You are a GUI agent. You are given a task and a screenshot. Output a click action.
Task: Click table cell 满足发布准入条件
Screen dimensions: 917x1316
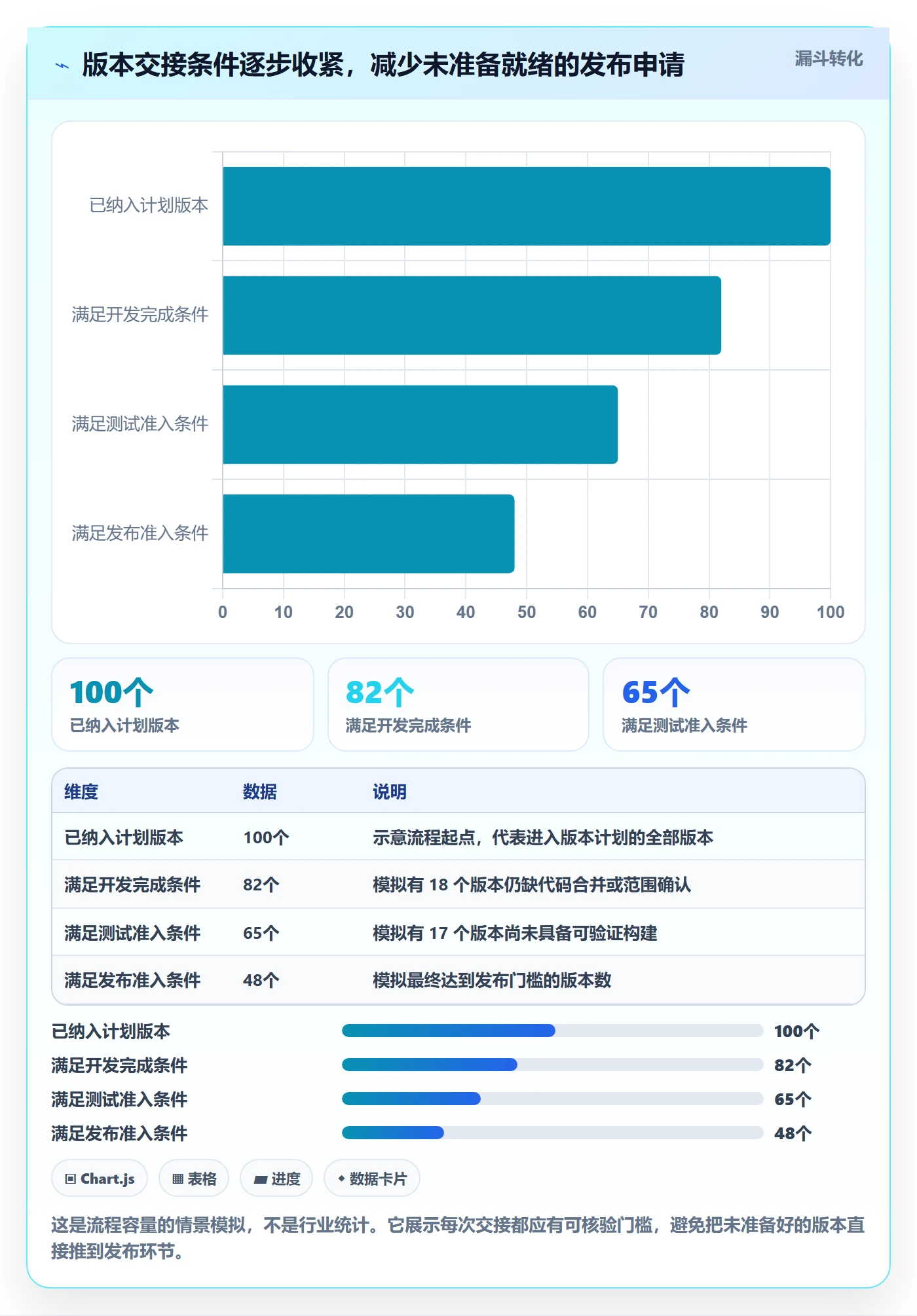[132, 980]
